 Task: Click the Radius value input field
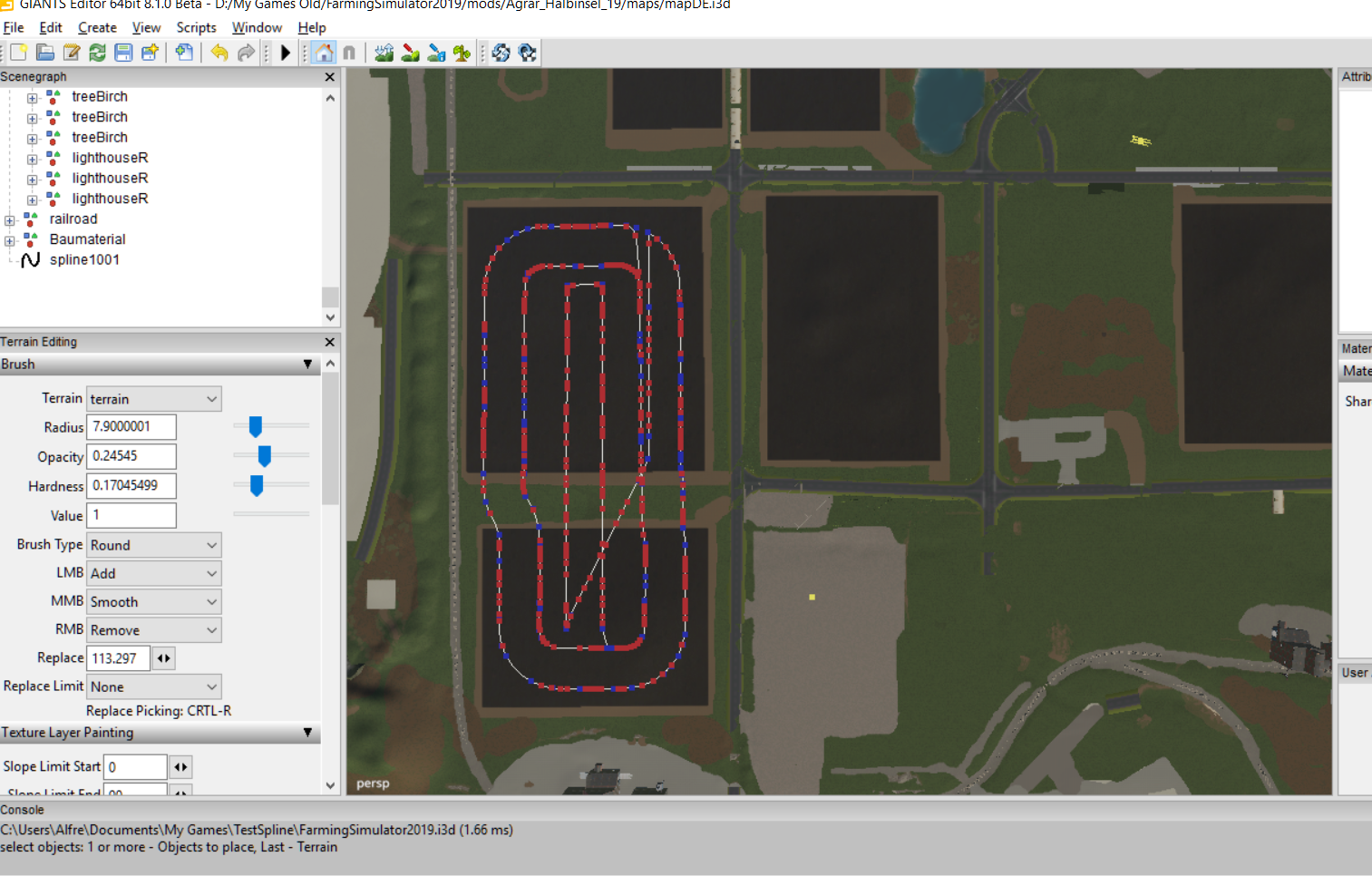pyautogui.click(x=131, y=426)
